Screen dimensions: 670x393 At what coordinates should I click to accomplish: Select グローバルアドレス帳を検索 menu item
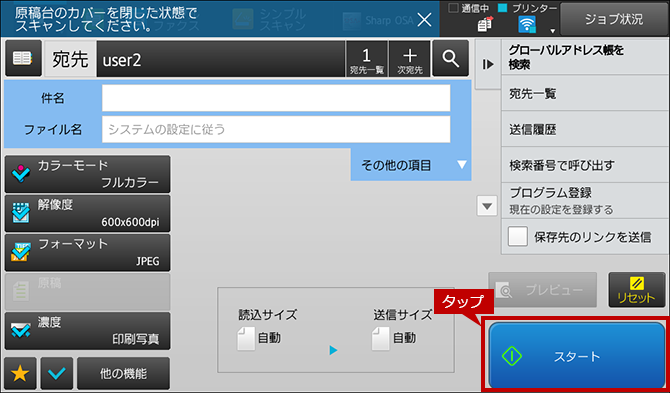(x=585, y=58)
